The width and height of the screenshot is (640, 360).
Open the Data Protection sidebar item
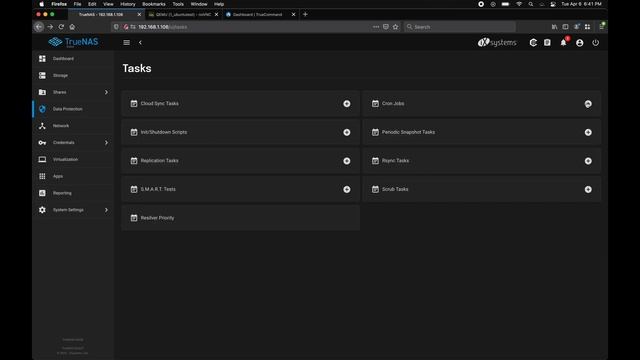[x=73, y=109]
